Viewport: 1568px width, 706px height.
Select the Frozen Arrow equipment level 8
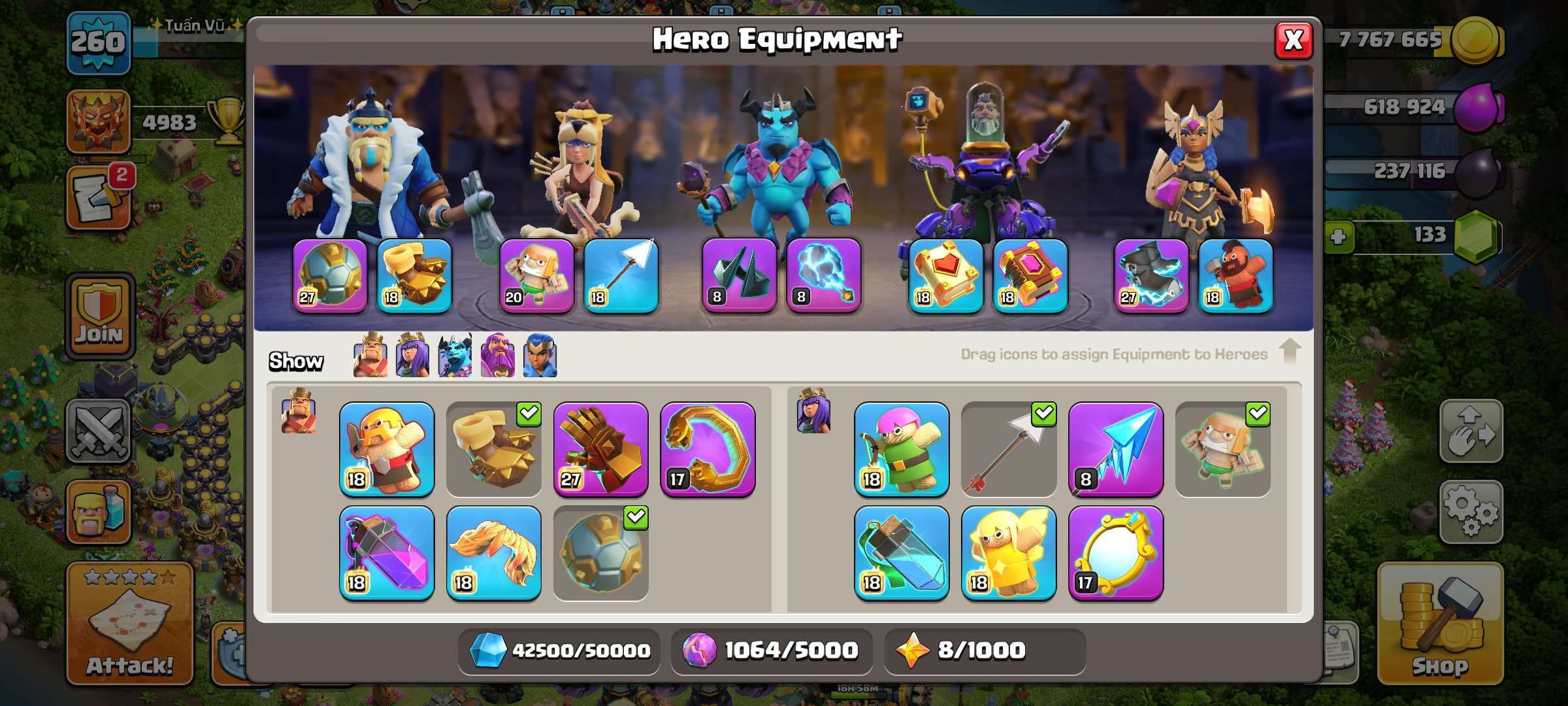(1115, 450)
